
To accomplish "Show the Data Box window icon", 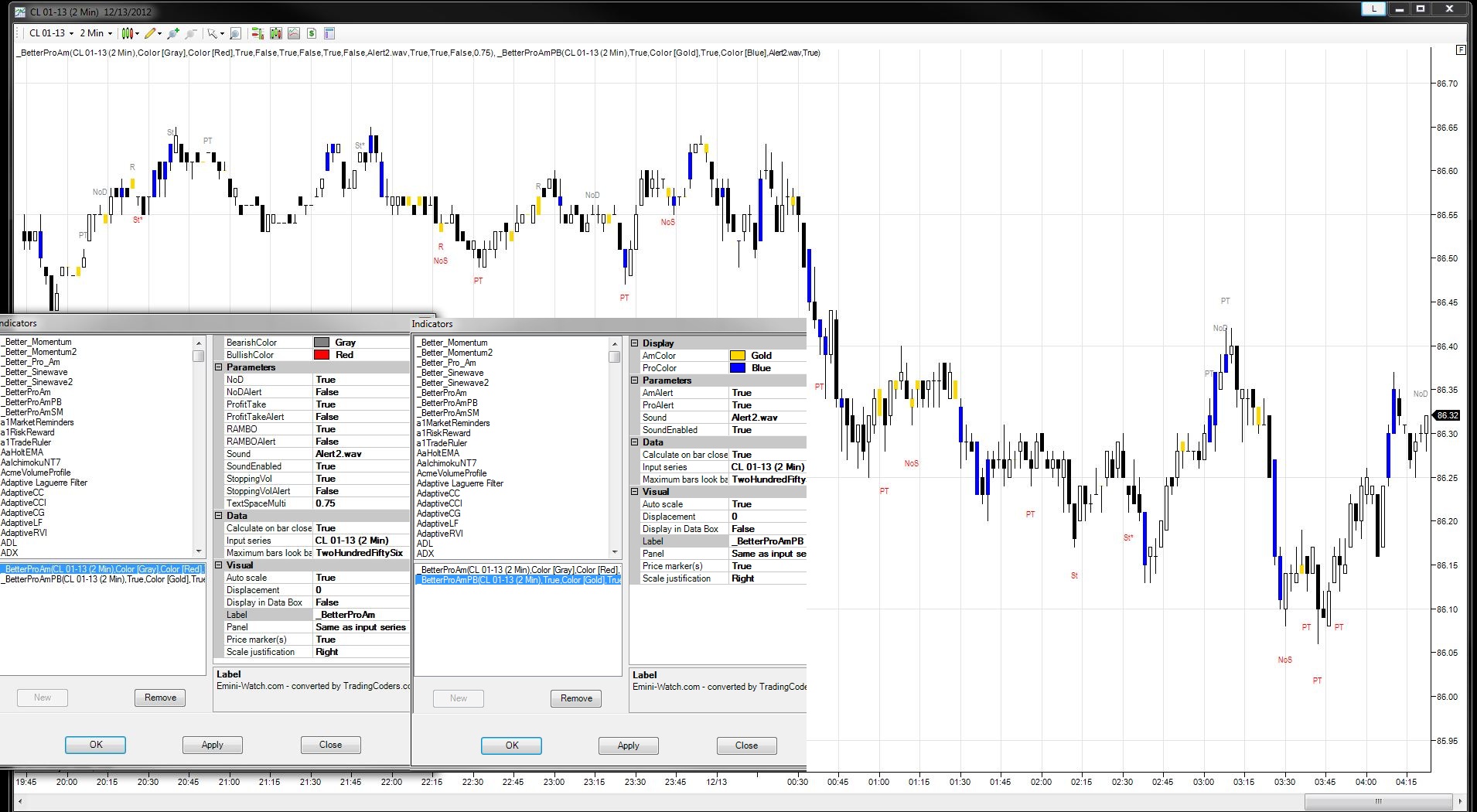I will coord(235,33).
